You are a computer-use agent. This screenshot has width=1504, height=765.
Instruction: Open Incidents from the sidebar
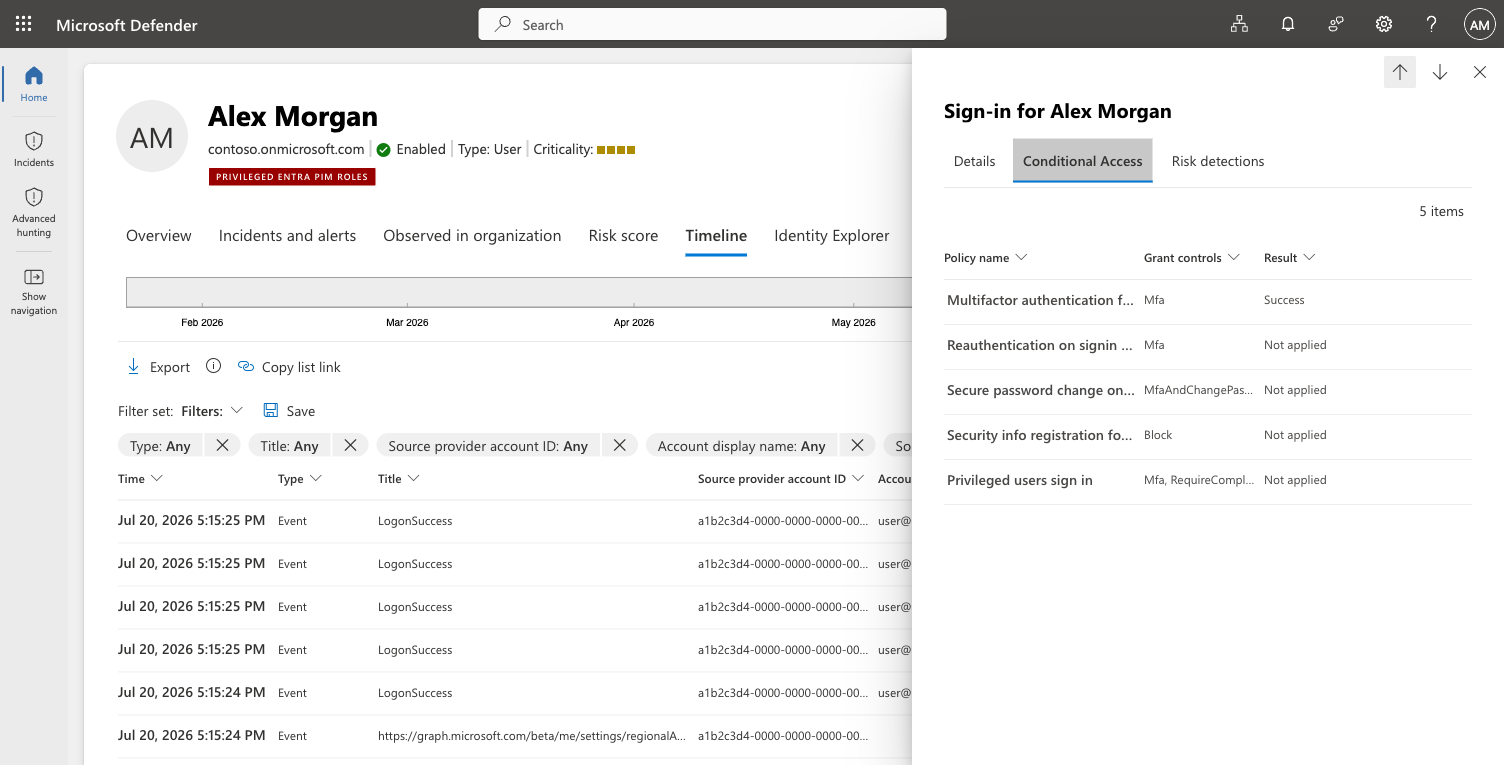(34, 149)
